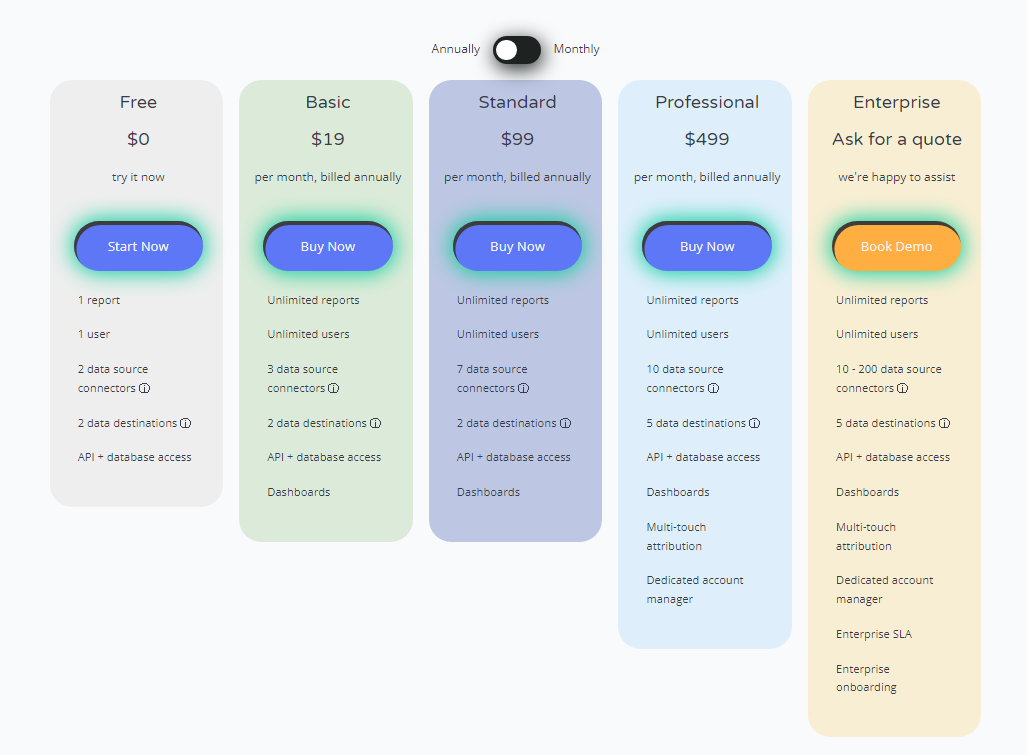Click info icon beside Free plan connectors
Image resolution: width=1027 pixels, height=755 pixels.
tap(144, 388)
